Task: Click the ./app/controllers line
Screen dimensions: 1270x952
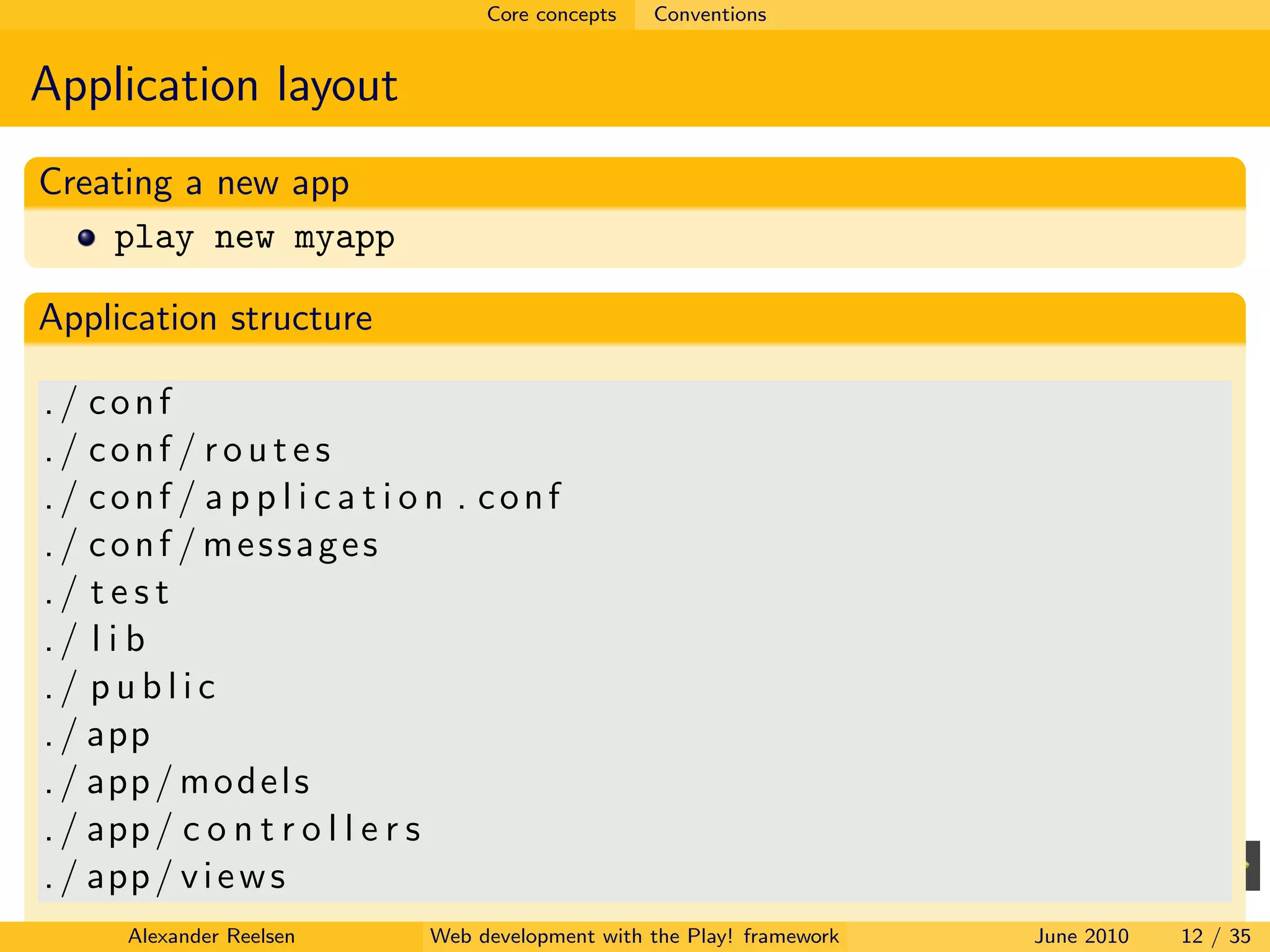Action: click(233, 830)
